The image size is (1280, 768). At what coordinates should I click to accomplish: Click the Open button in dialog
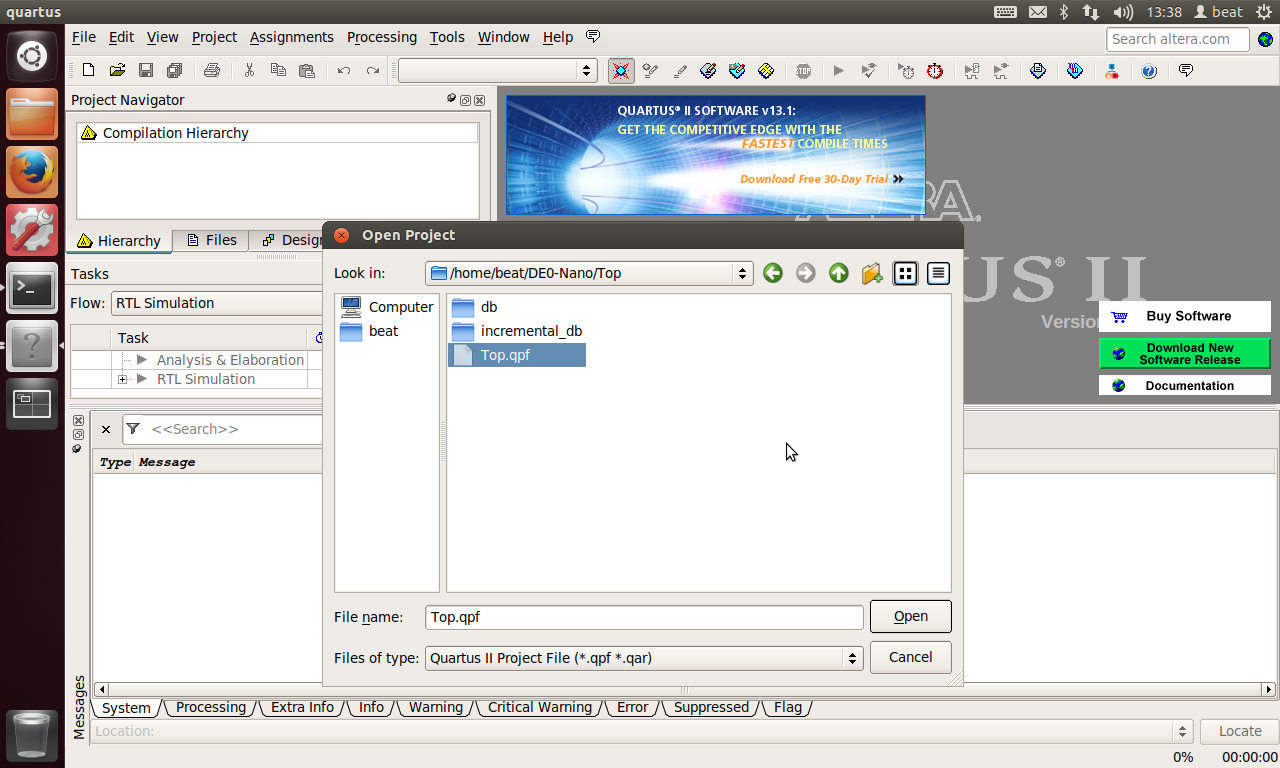[910, 616]
